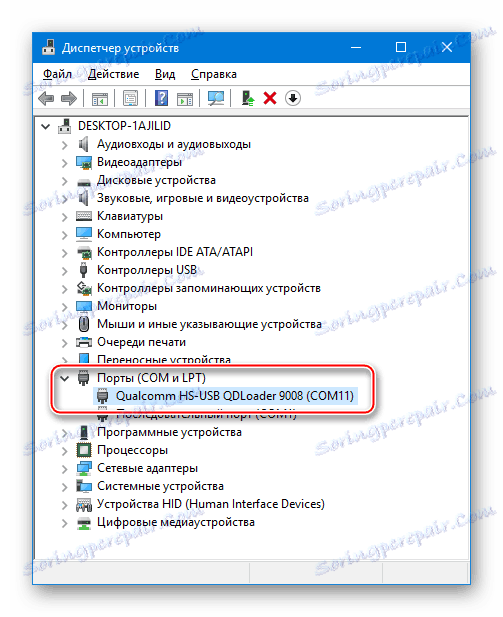Click the red X uninstall device icon

click(x=270, y=98)
